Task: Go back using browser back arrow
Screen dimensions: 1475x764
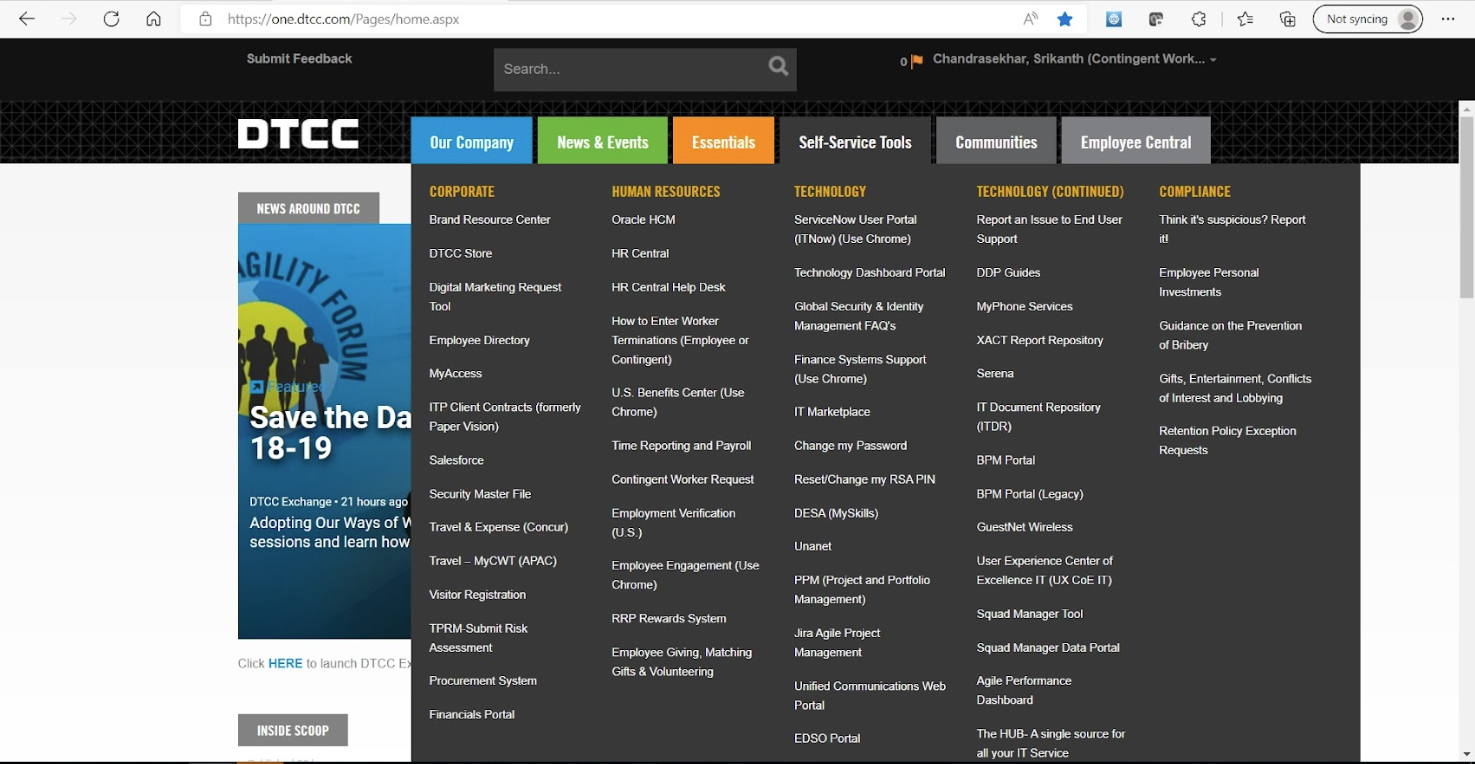Action: coord(27,19)
